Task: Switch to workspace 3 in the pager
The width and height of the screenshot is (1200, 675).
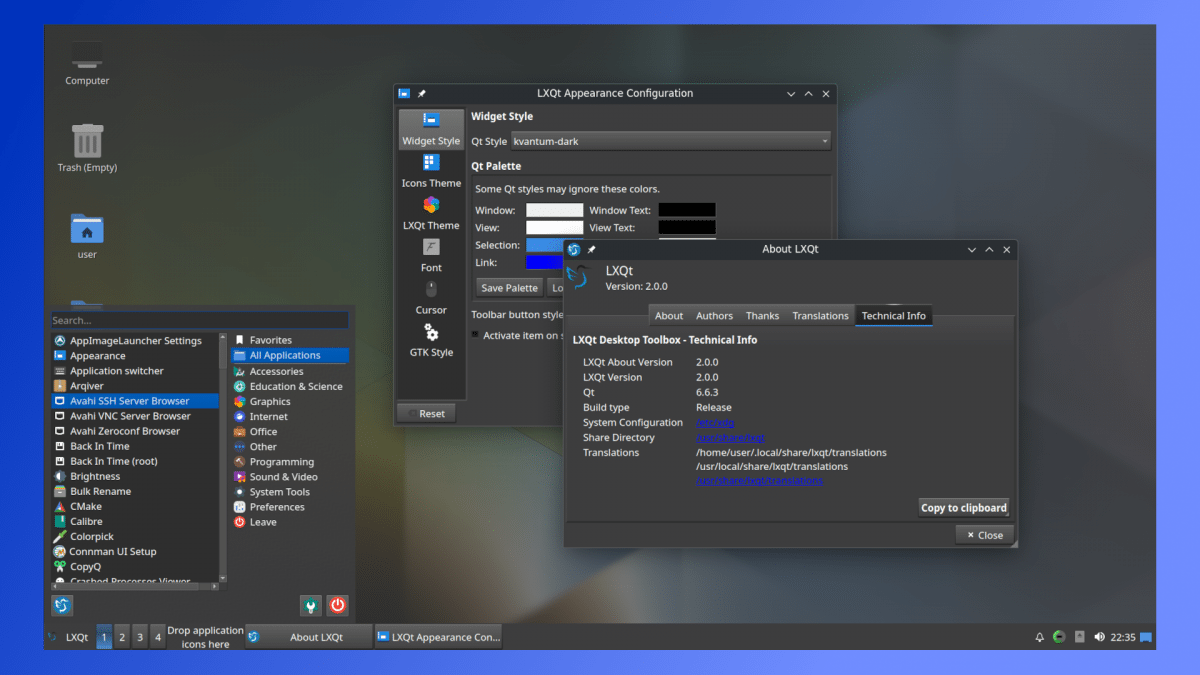Action: pos(140,637)
